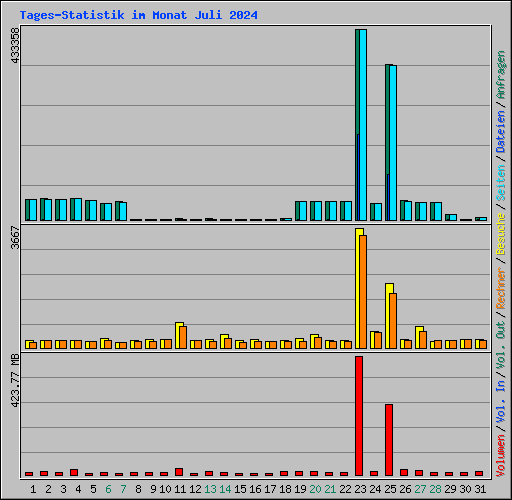
Task: Click the Seiten legend label
Action: pyautogui.click(x=501, y=183)
